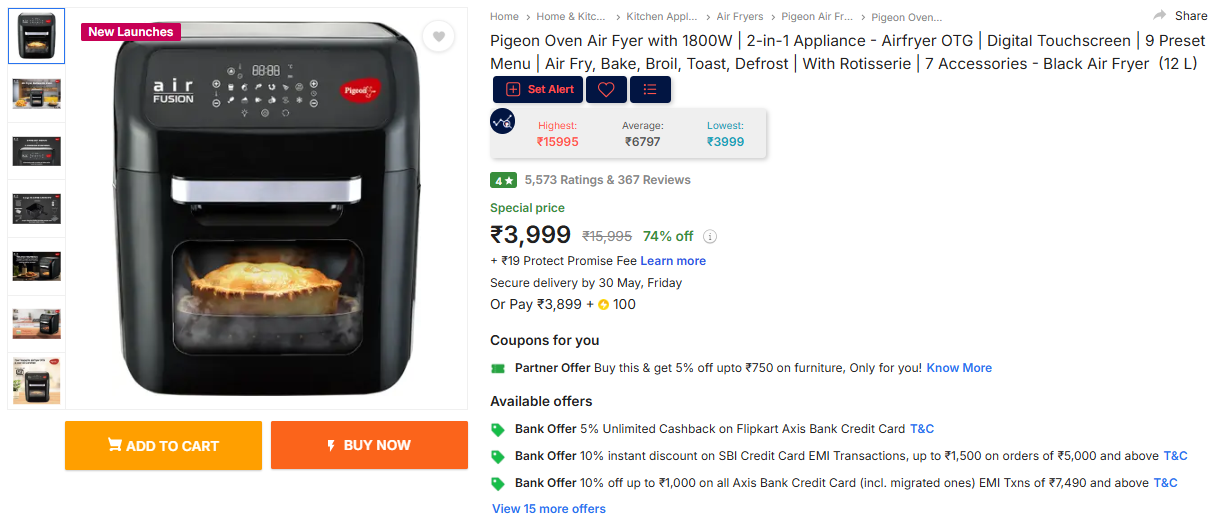Click the green Partner Offer coupon icon
The height and width of the screenshot is (530, 1212).
point(498,368)
